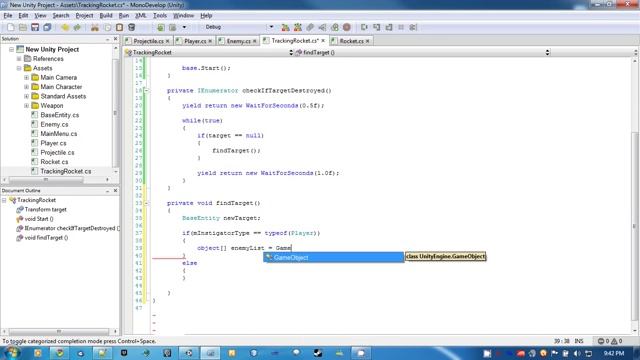
Task: Fold the findTarget method in gutter
Action: pos(147,203)
